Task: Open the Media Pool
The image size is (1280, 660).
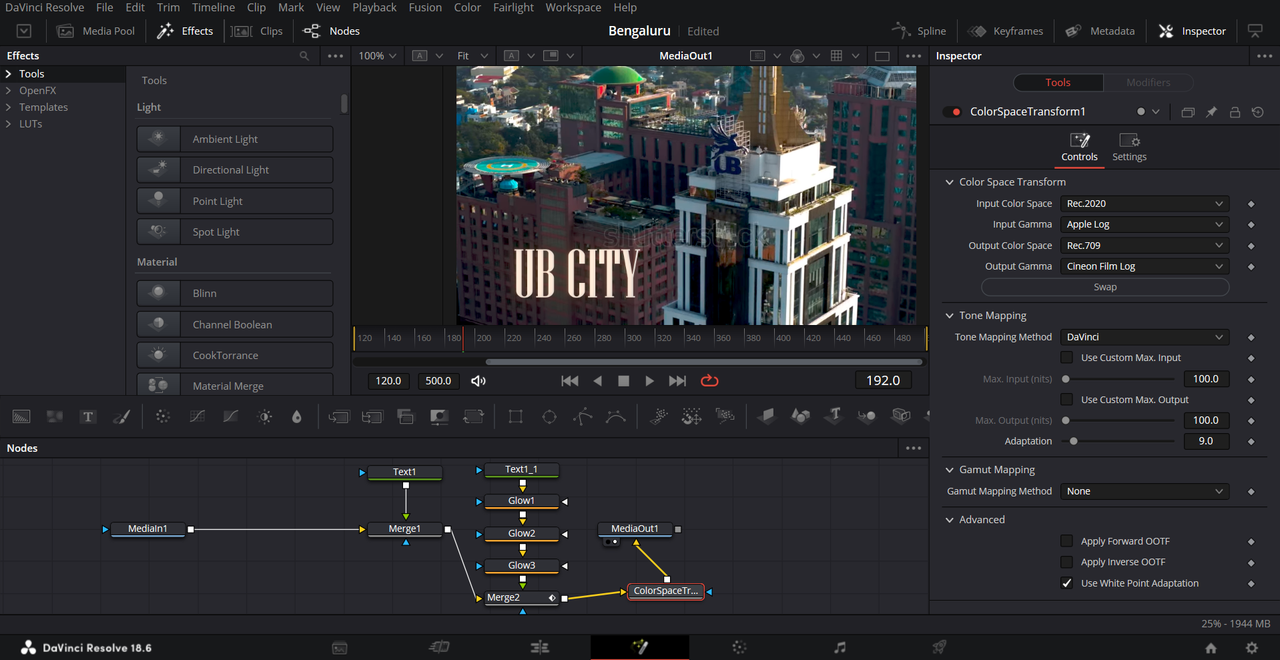Action: click(x=96, y=31)
